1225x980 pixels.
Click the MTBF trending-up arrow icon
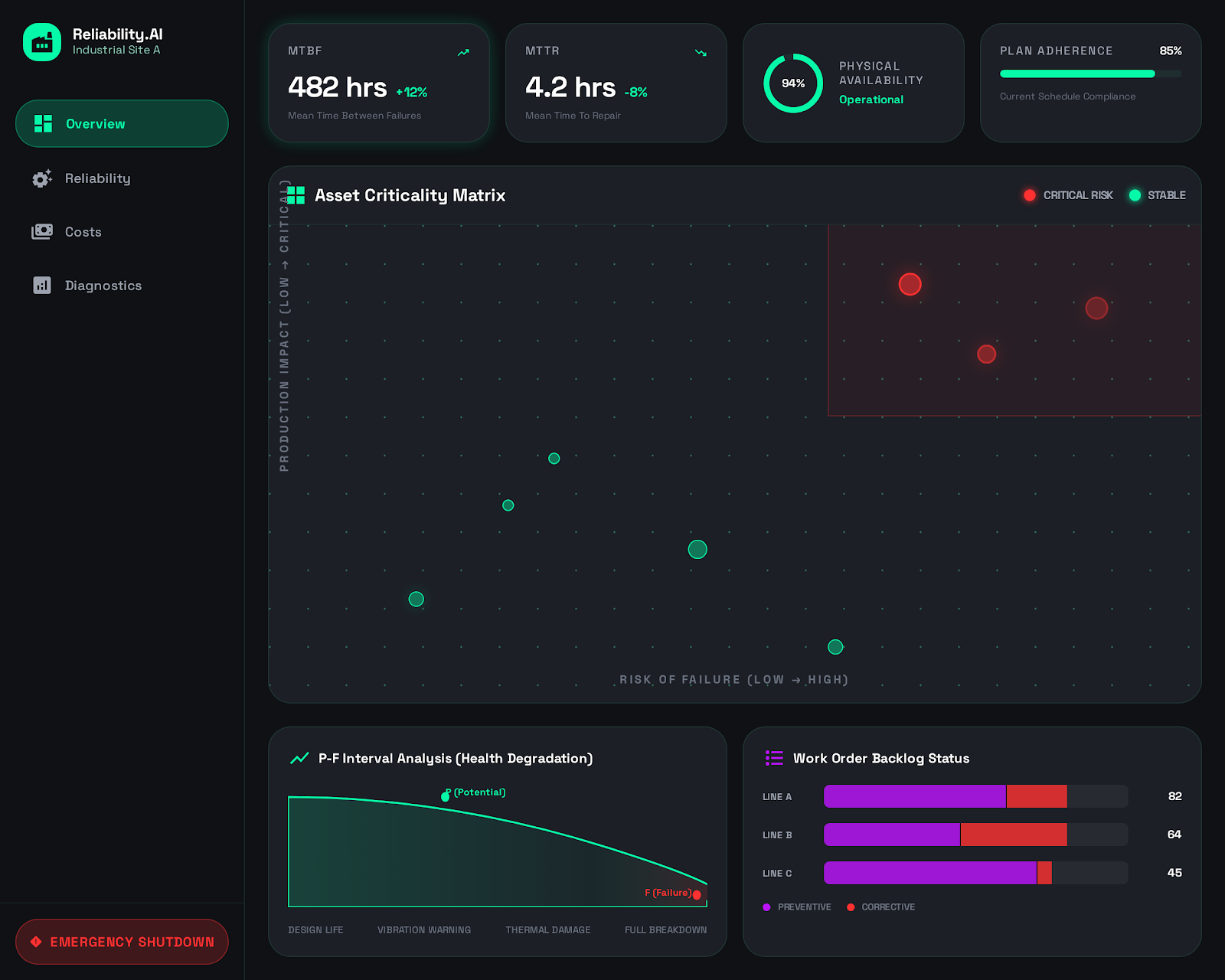[463, 53]
